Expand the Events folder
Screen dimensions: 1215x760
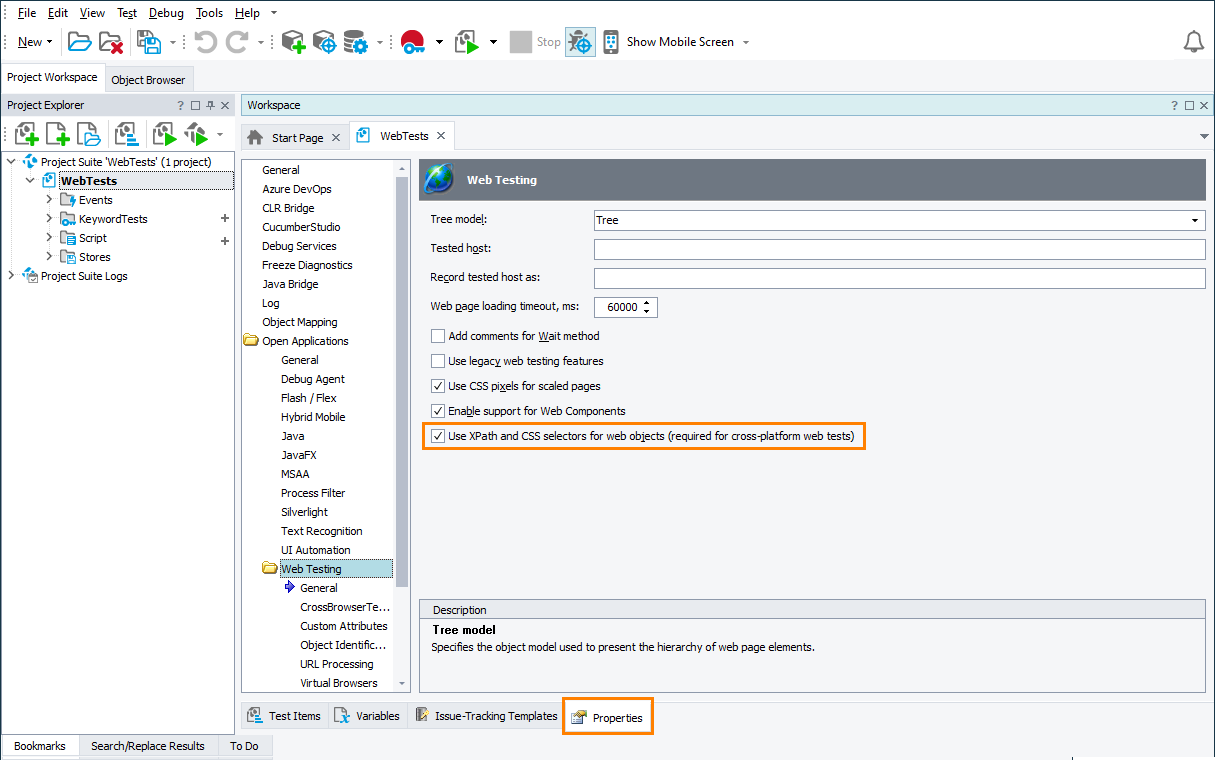click(49, 199)
